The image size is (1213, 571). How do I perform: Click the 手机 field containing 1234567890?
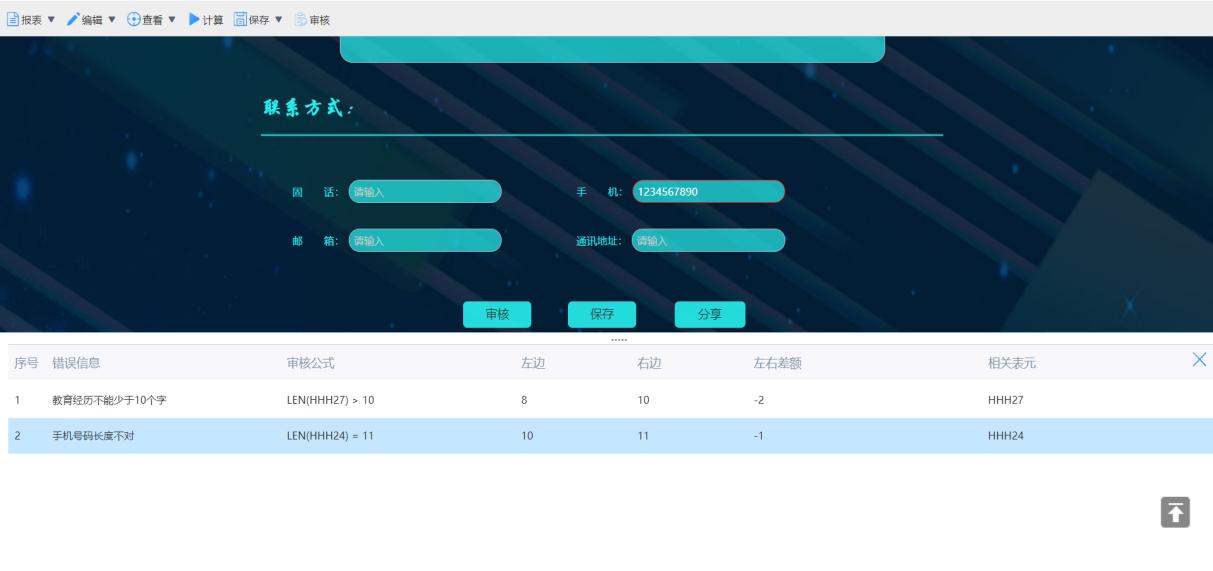[708, 192]
